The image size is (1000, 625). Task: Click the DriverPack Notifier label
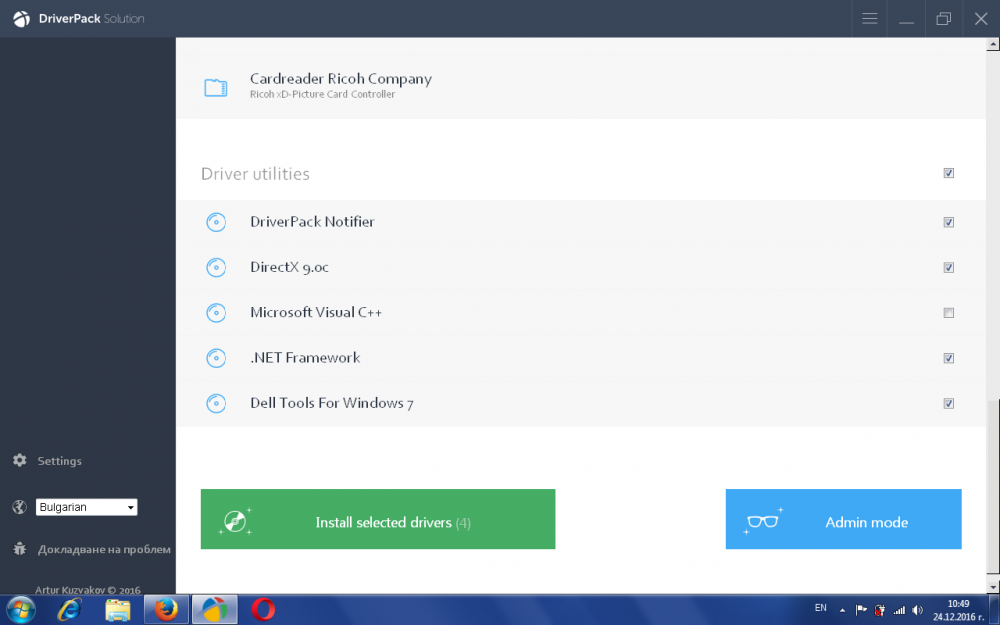click(x=312, y=222)
